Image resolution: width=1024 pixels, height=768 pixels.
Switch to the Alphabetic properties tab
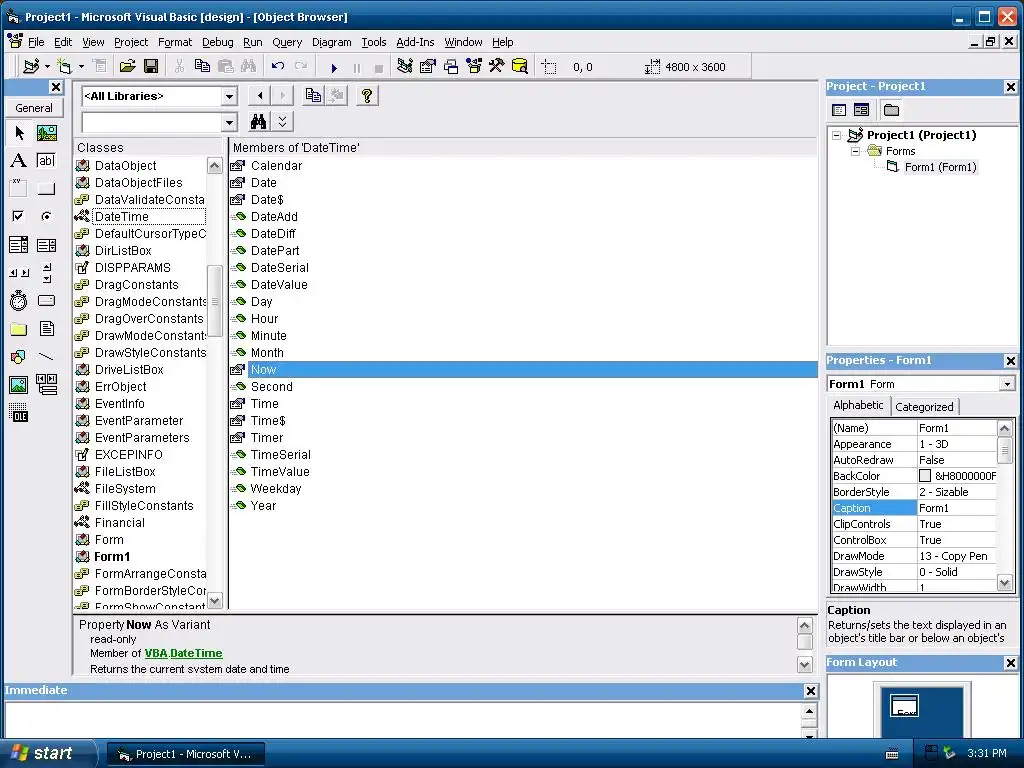pos(858,405)
